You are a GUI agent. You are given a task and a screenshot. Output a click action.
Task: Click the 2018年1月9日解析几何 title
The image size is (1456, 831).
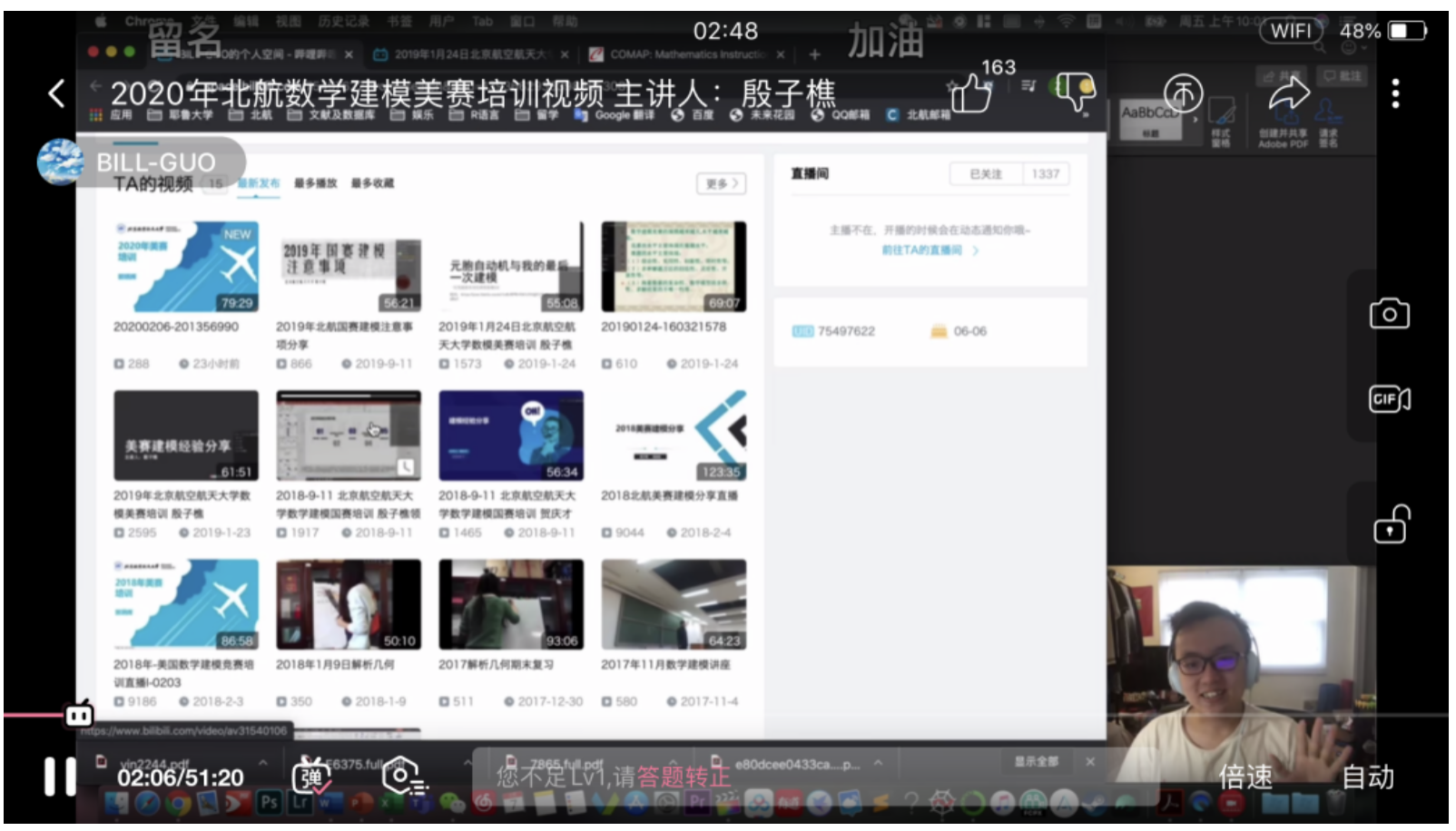[x=335, y=665]
